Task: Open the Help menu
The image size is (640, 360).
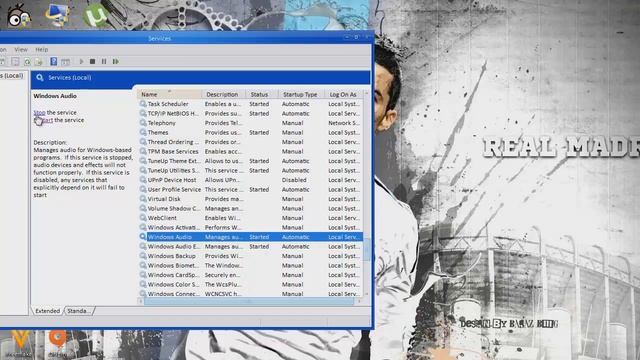Action: [x=42, y=49]
